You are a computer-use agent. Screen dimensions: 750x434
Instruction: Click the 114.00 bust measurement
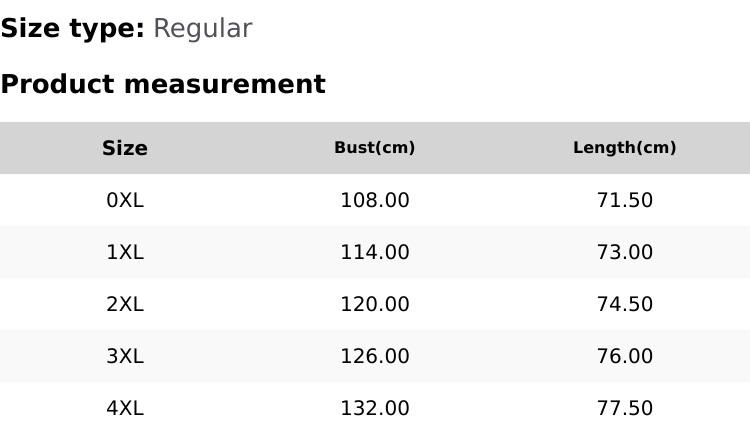pos(375,252)
